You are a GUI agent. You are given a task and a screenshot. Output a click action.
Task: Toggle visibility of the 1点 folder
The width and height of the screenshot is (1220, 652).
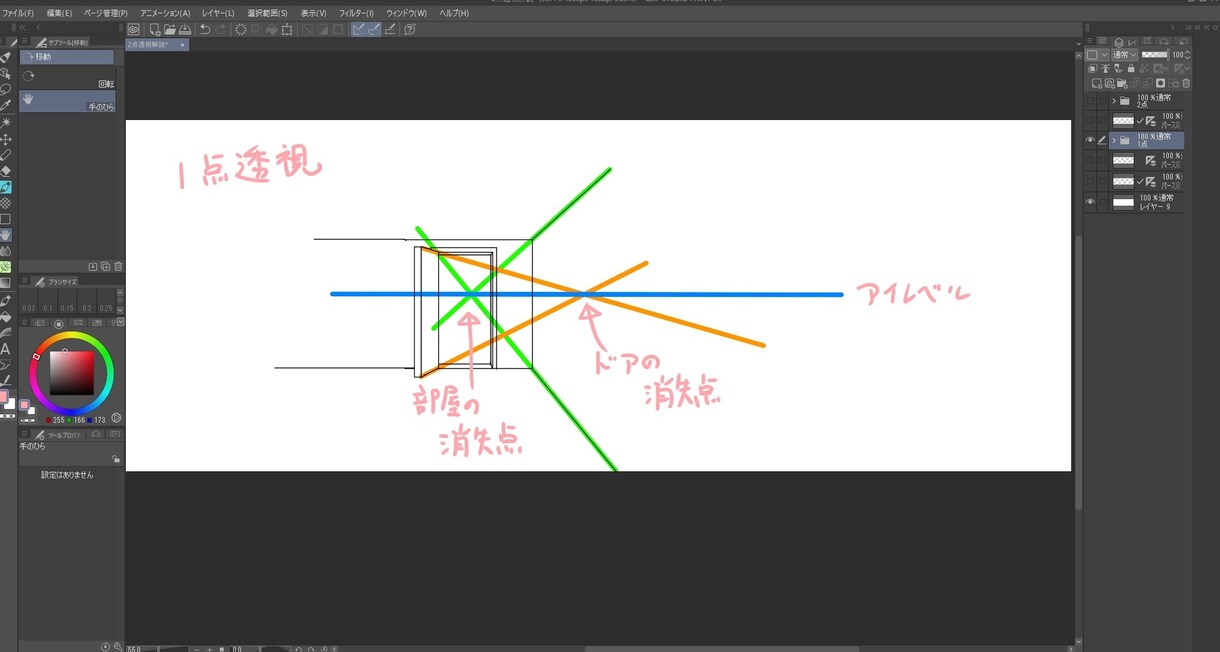(x=1090, y=140)
